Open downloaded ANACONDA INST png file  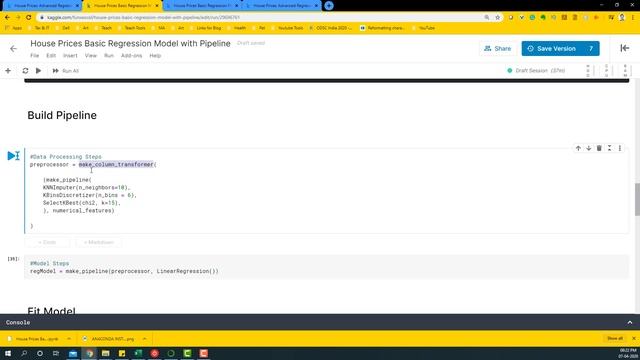click(x=109, y=339)
